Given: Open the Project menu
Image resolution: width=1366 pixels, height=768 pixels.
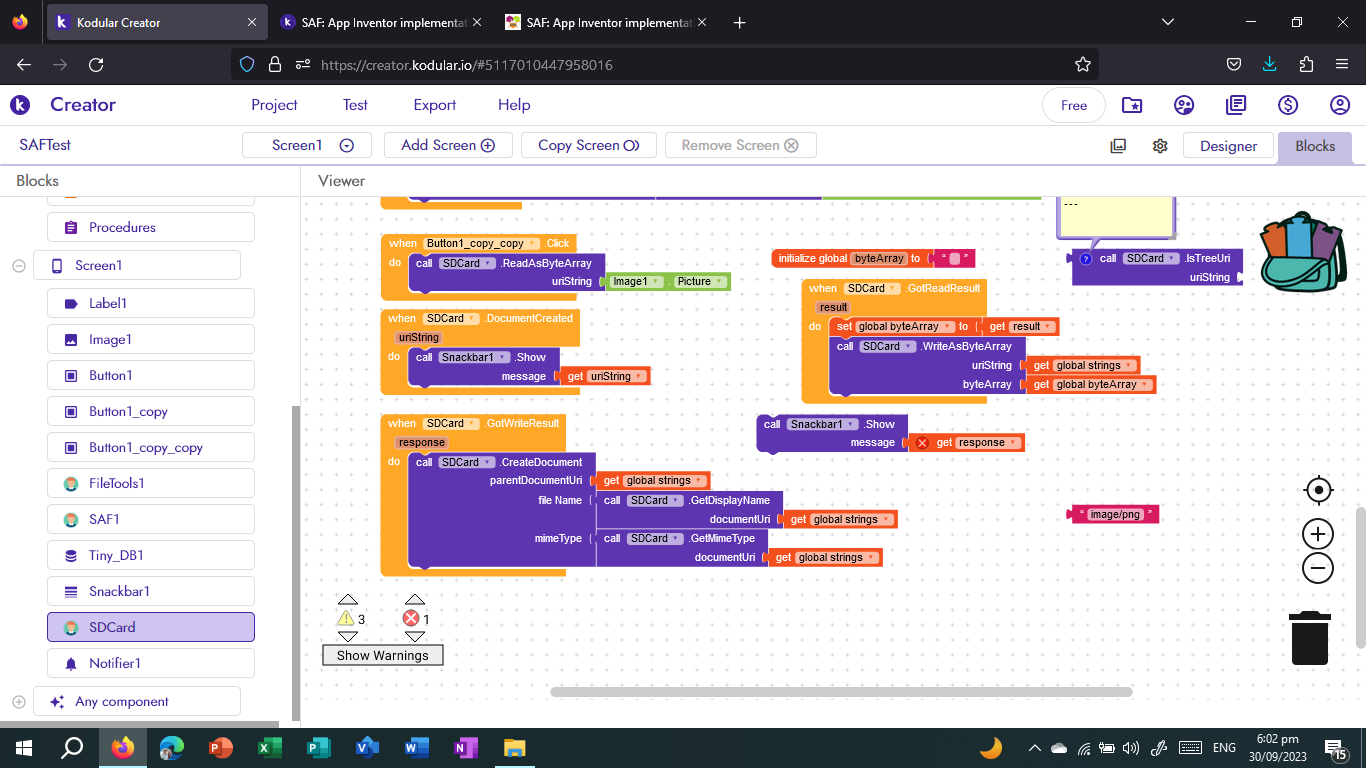Looking at the screenshot, I should (274, 104).
